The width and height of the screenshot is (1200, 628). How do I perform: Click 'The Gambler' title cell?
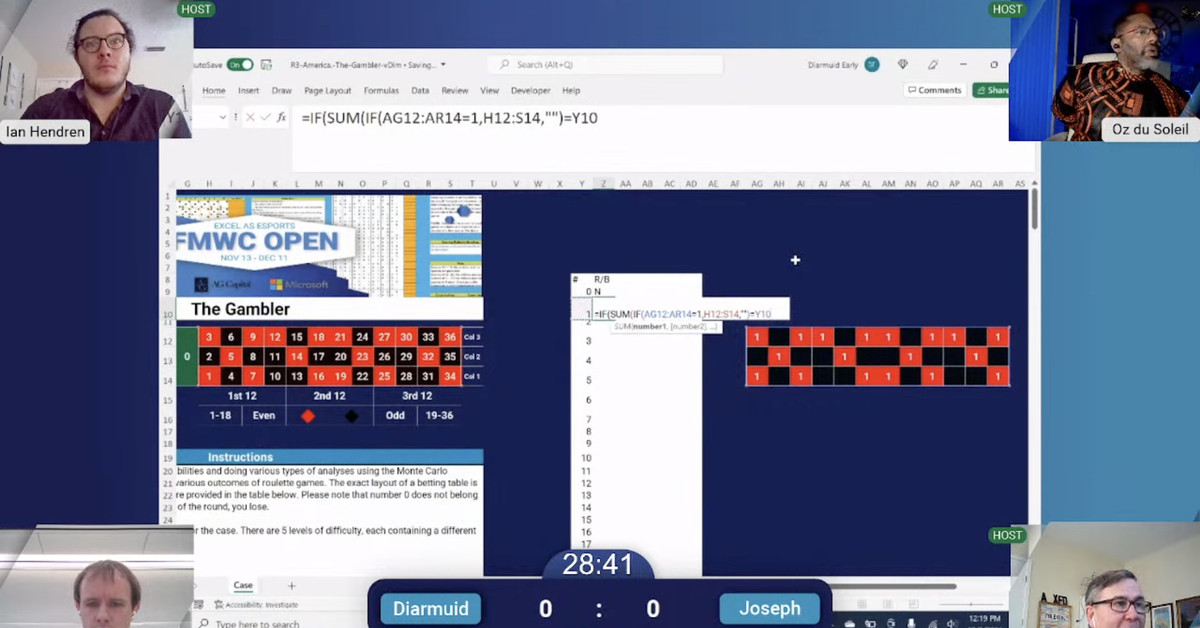coord(329,309)
